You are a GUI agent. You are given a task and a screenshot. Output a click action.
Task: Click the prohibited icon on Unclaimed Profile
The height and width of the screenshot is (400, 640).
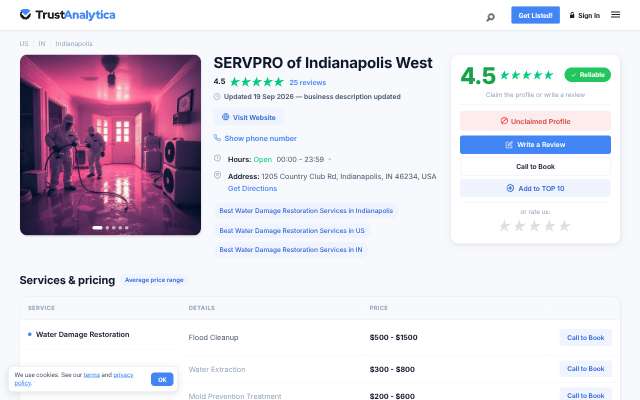point(504,121)
